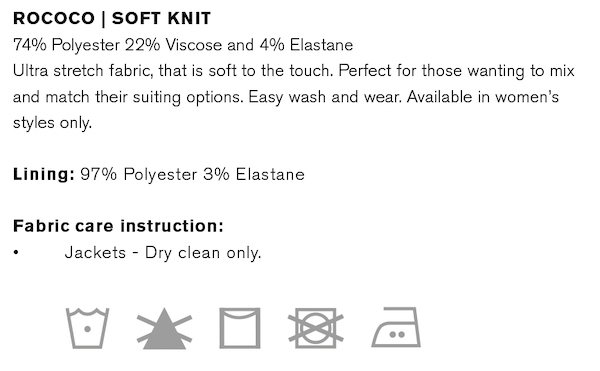Click the Available in women's text
The height and width of the screenshot is (371, 600).
483,97
